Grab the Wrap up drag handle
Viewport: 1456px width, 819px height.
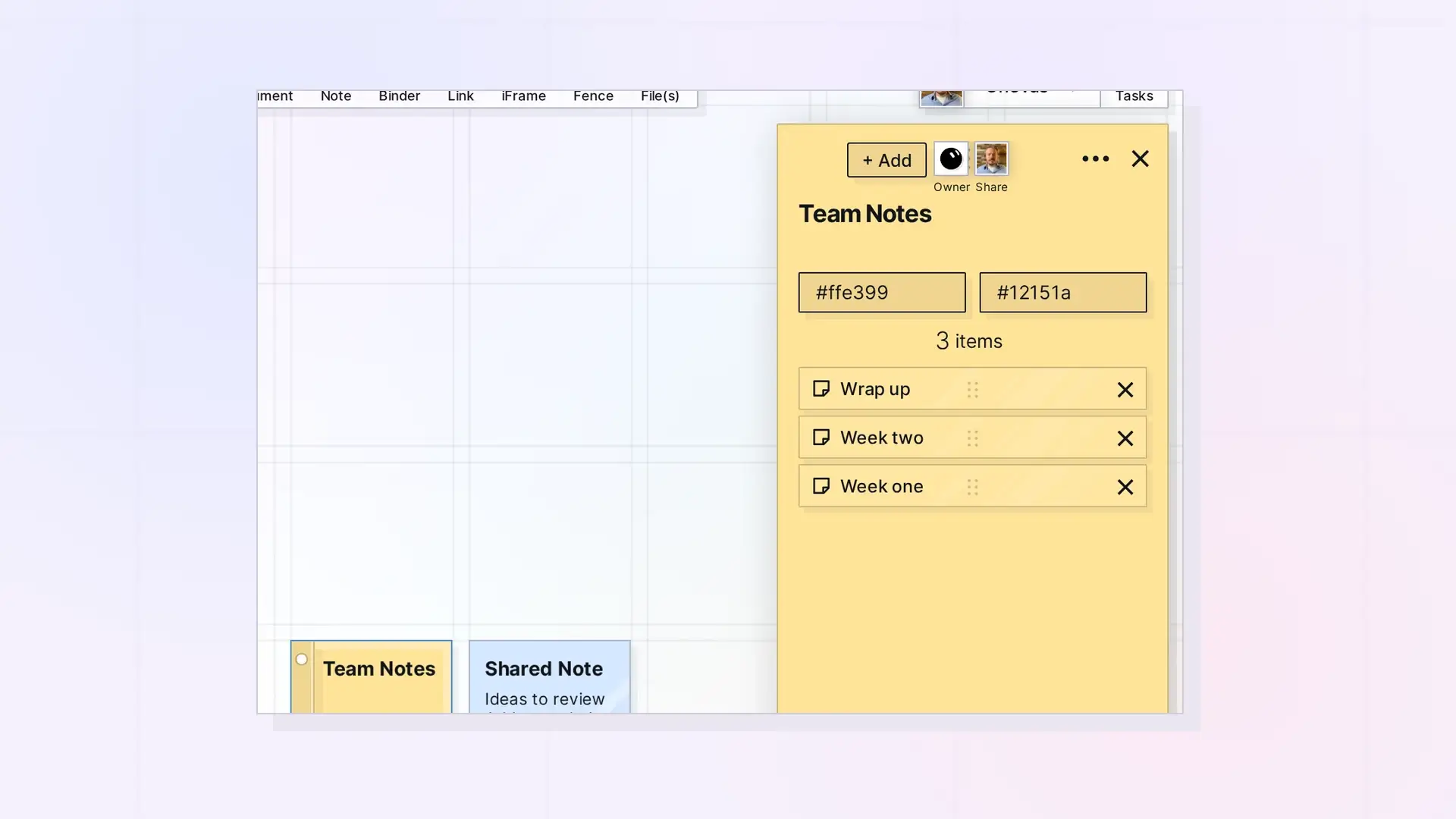[x=972, y=389]
